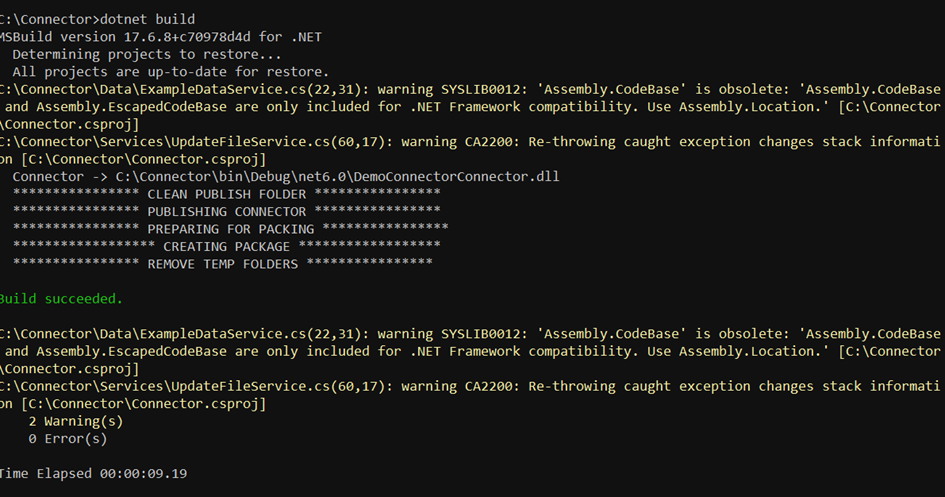Click 'CREATING PACKAGE' step line
This screenshot has width=945, height=497.
pos(227,246)
